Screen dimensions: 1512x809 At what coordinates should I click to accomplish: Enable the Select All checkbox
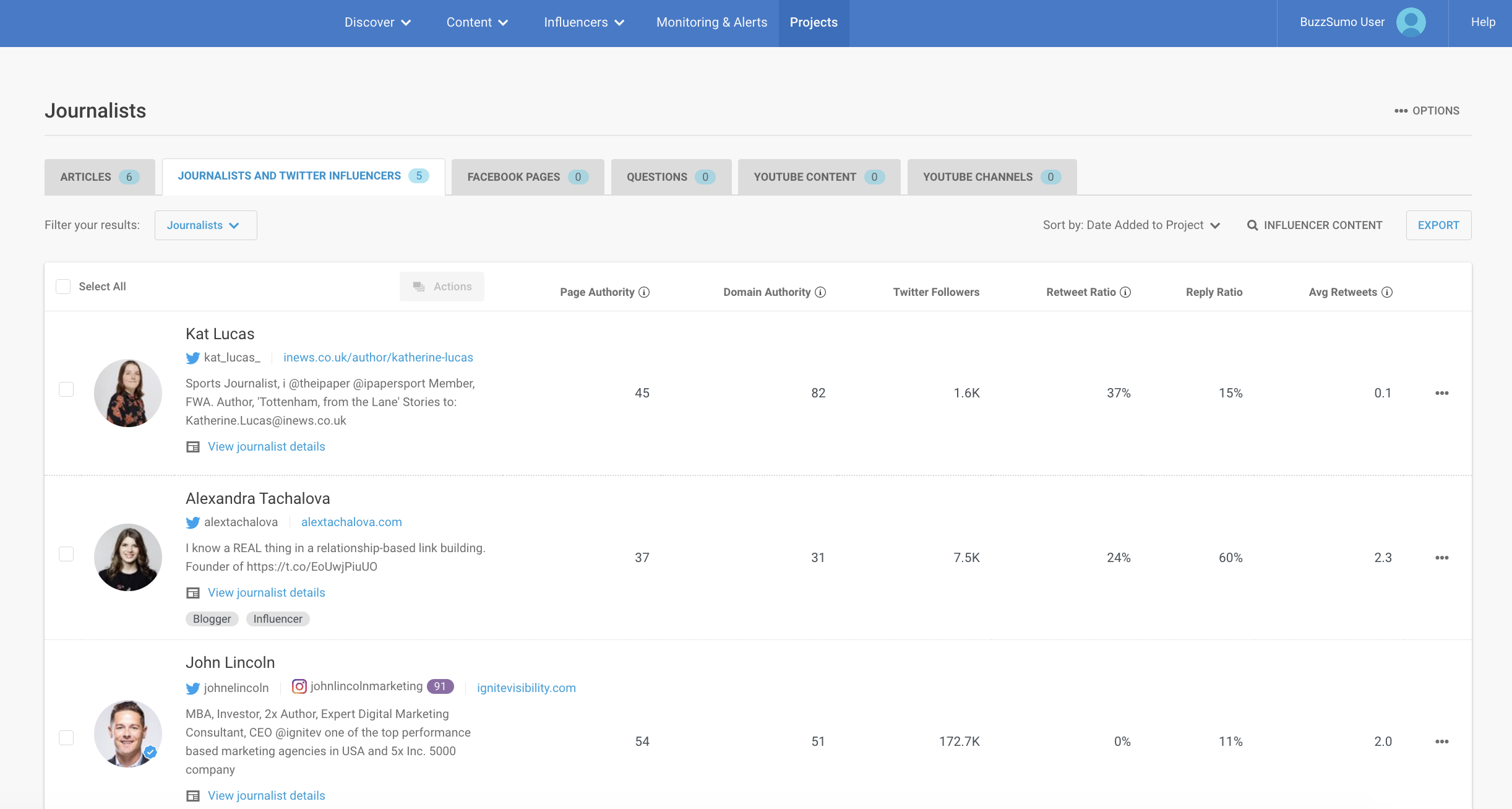pos(63,286)
